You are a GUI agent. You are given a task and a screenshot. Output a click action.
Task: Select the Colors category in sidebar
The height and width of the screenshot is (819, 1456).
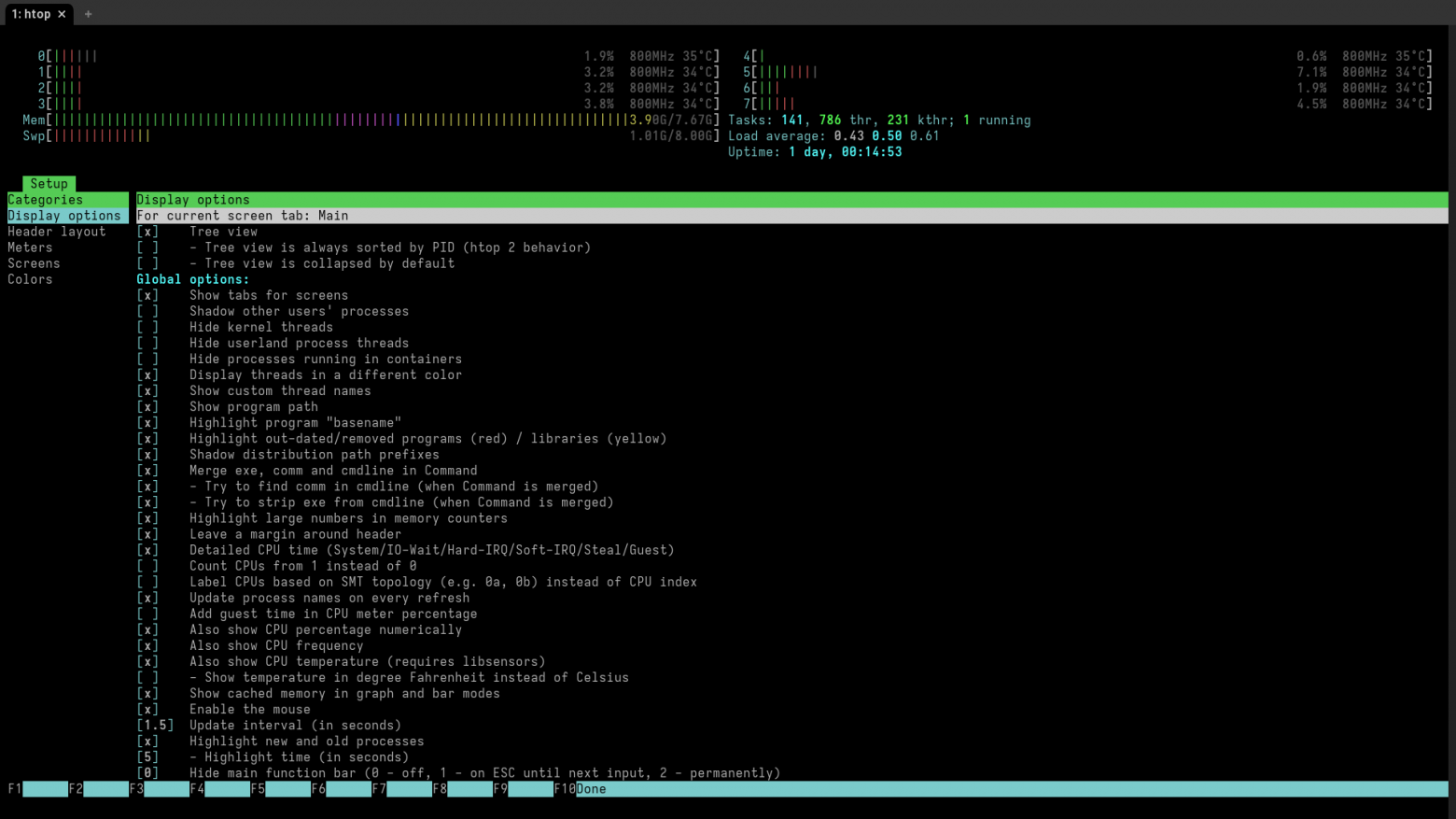click(x=30, y=278)
